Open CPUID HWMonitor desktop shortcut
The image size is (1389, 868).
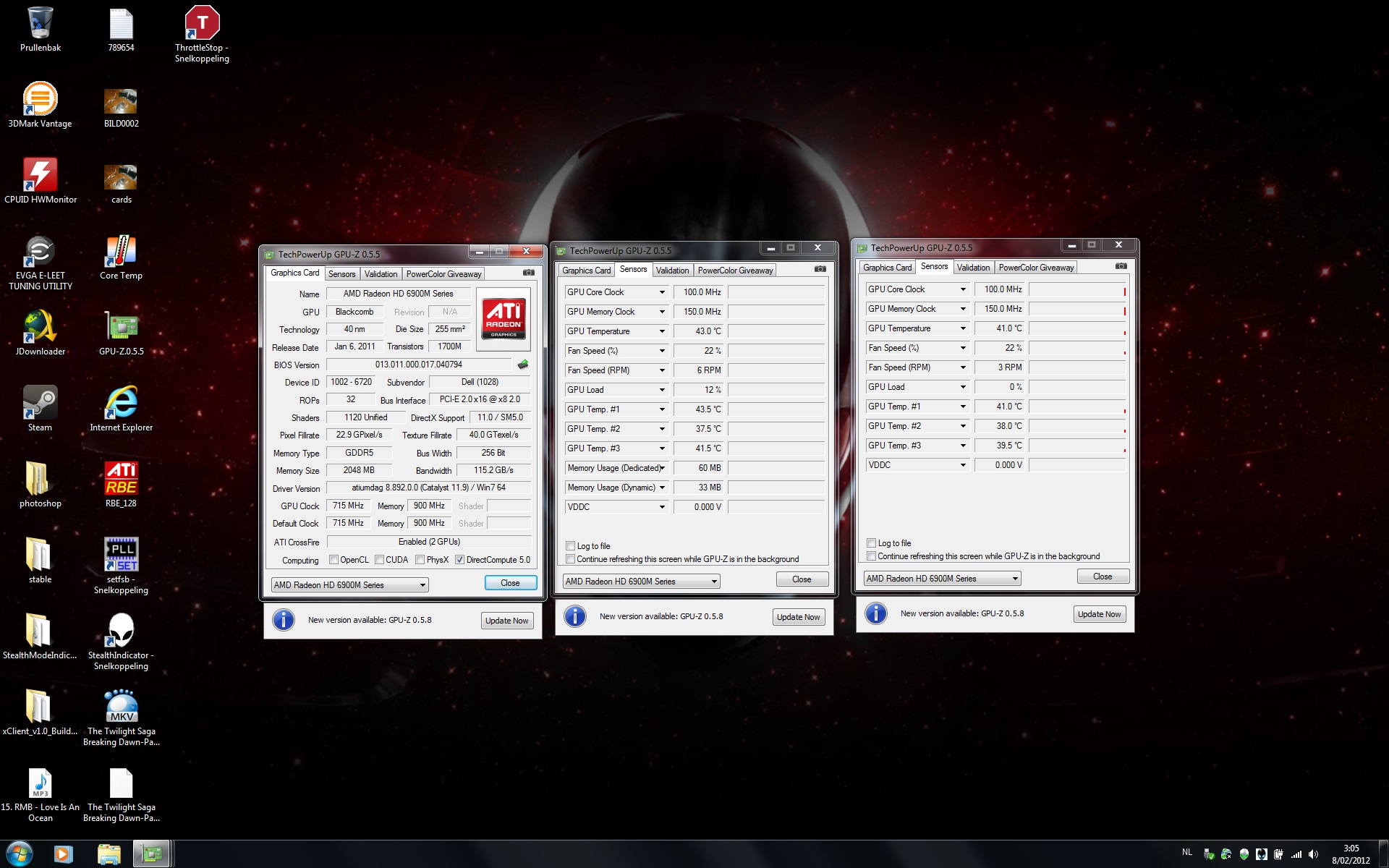pyautogui.click(x=40, y=175)
